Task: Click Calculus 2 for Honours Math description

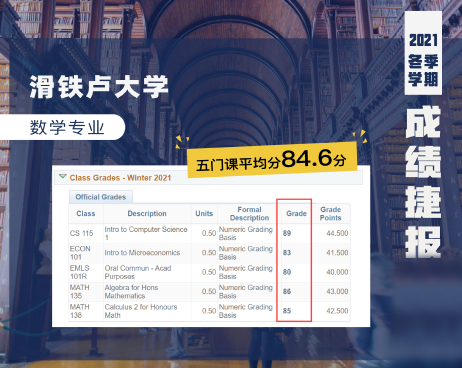Action: coord(141,311)
